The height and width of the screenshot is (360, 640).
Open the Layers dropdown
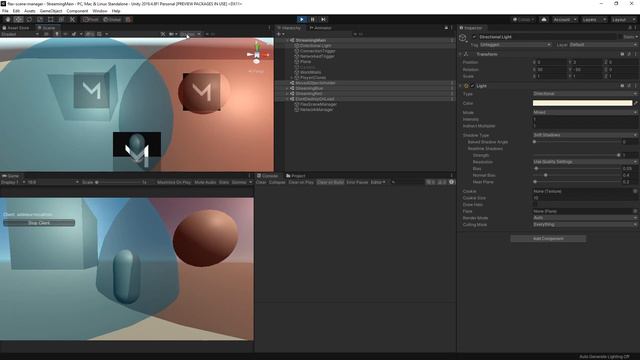point(593,20)
